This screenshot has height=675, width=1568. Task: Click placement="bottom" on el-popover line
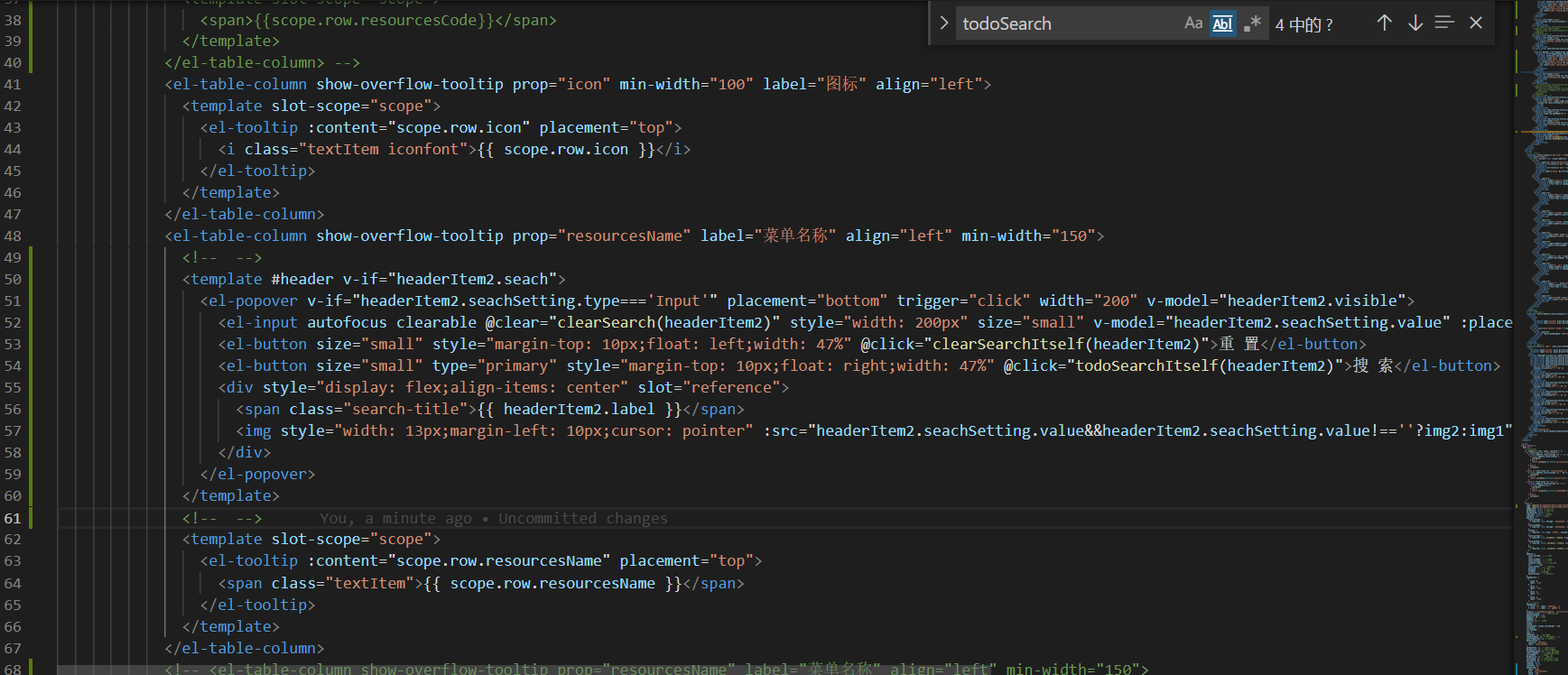(807, 301)
